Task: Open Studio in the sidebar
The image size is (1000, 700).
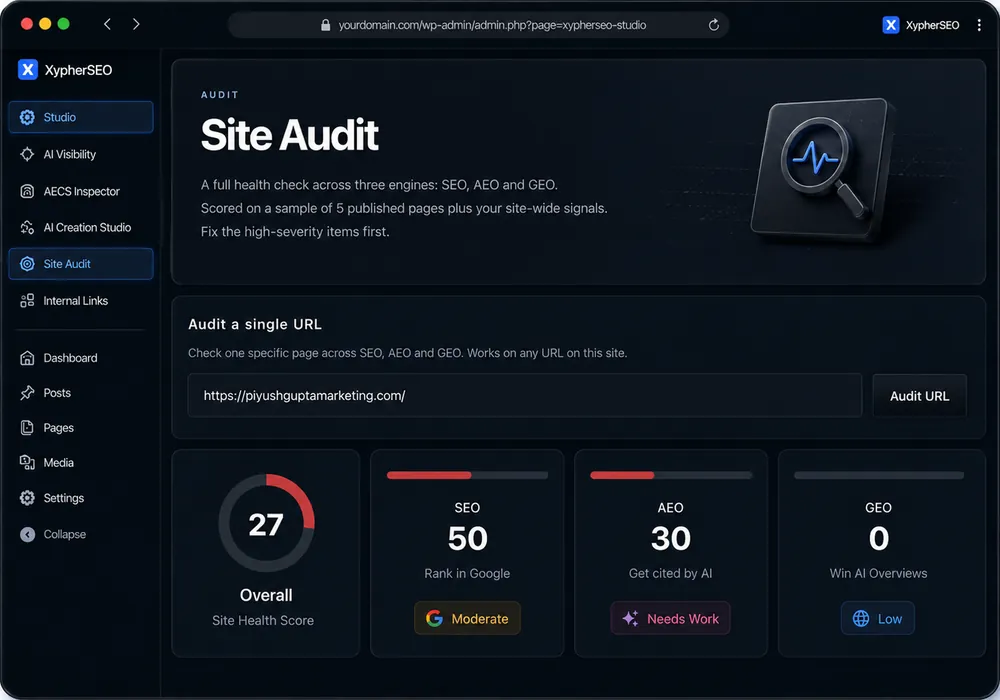Action: tap(81, 117)
